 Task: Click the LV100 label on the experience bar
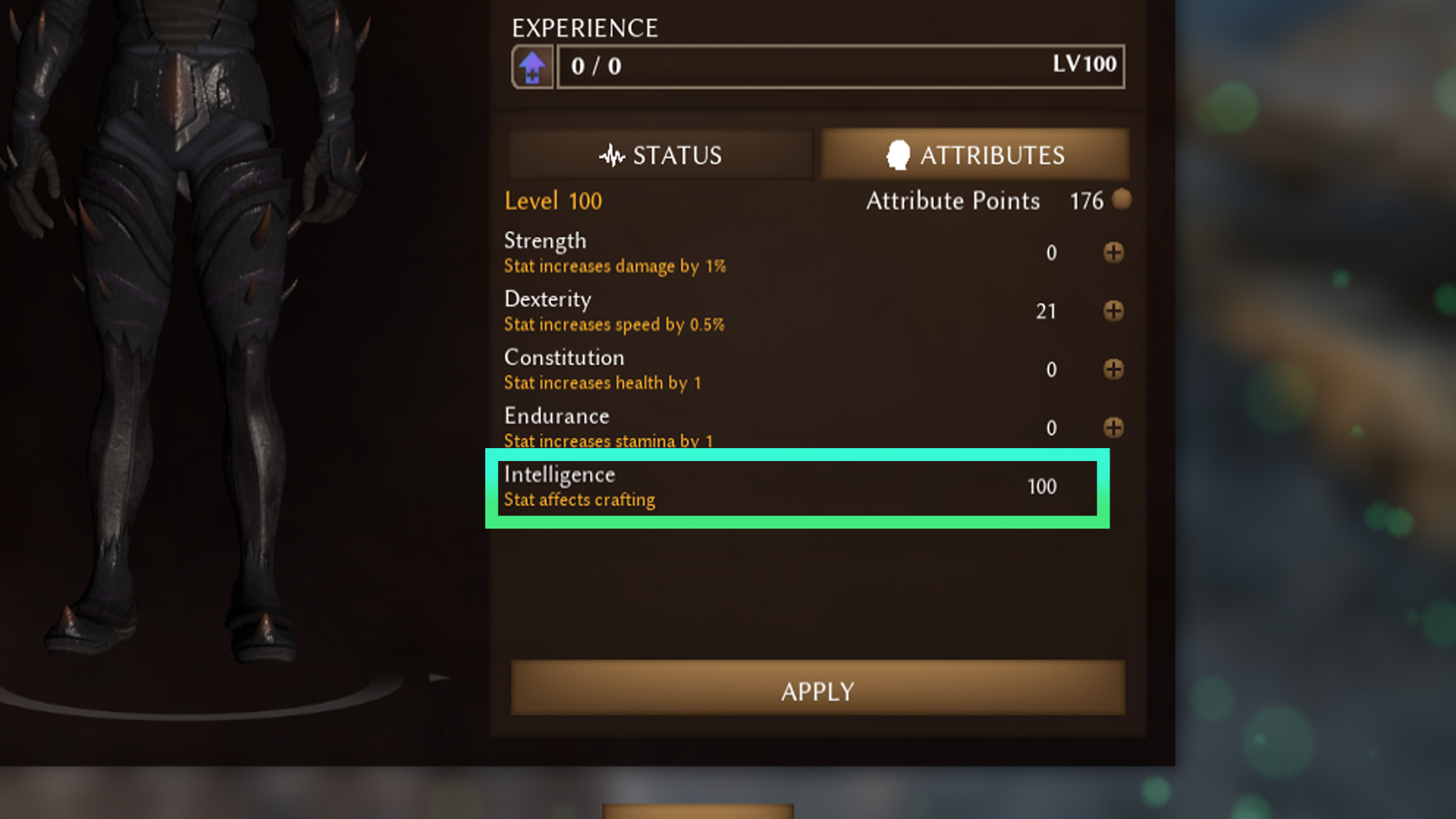tap(1084, 64)
